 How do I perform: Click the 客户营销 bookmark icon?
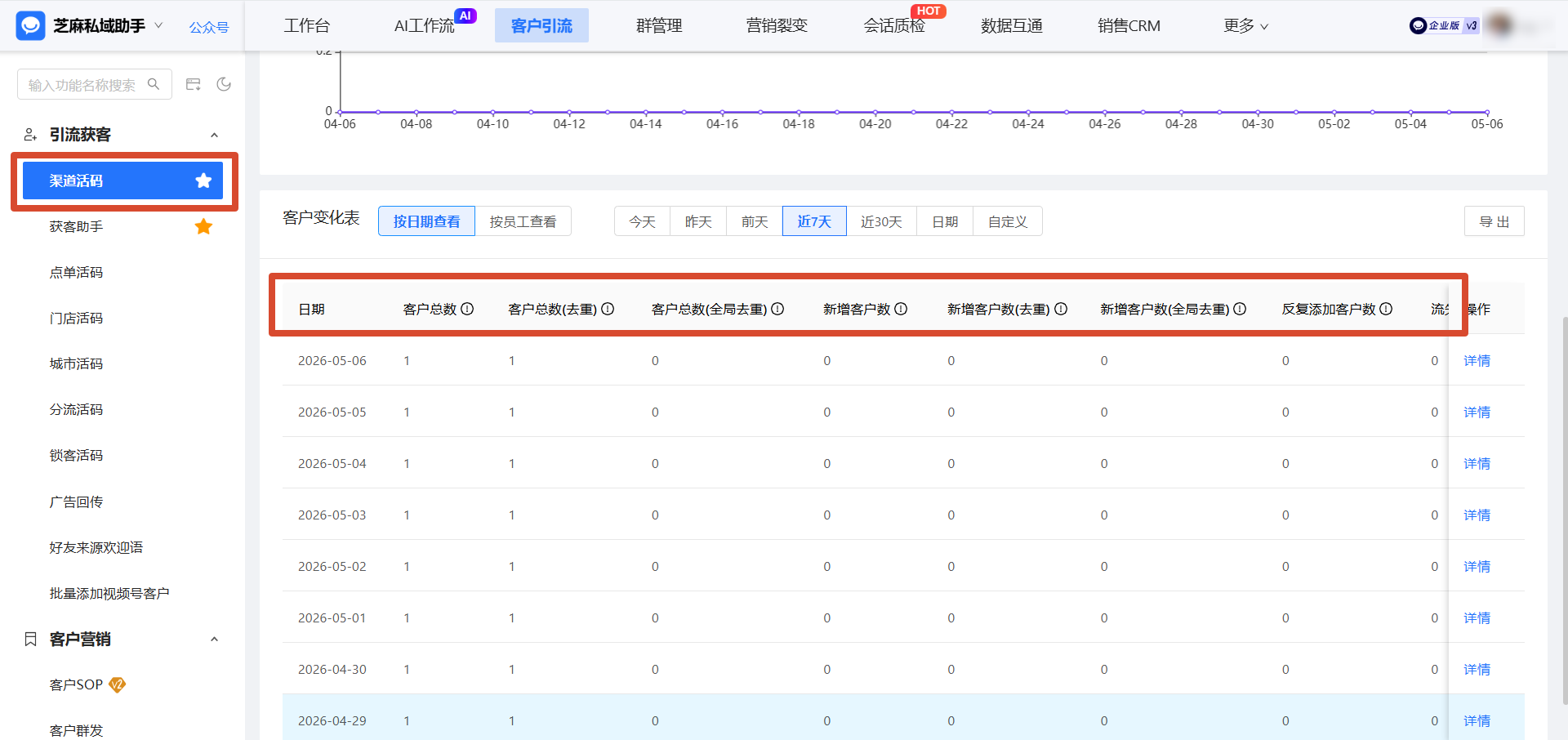click(x=30, y=640)
